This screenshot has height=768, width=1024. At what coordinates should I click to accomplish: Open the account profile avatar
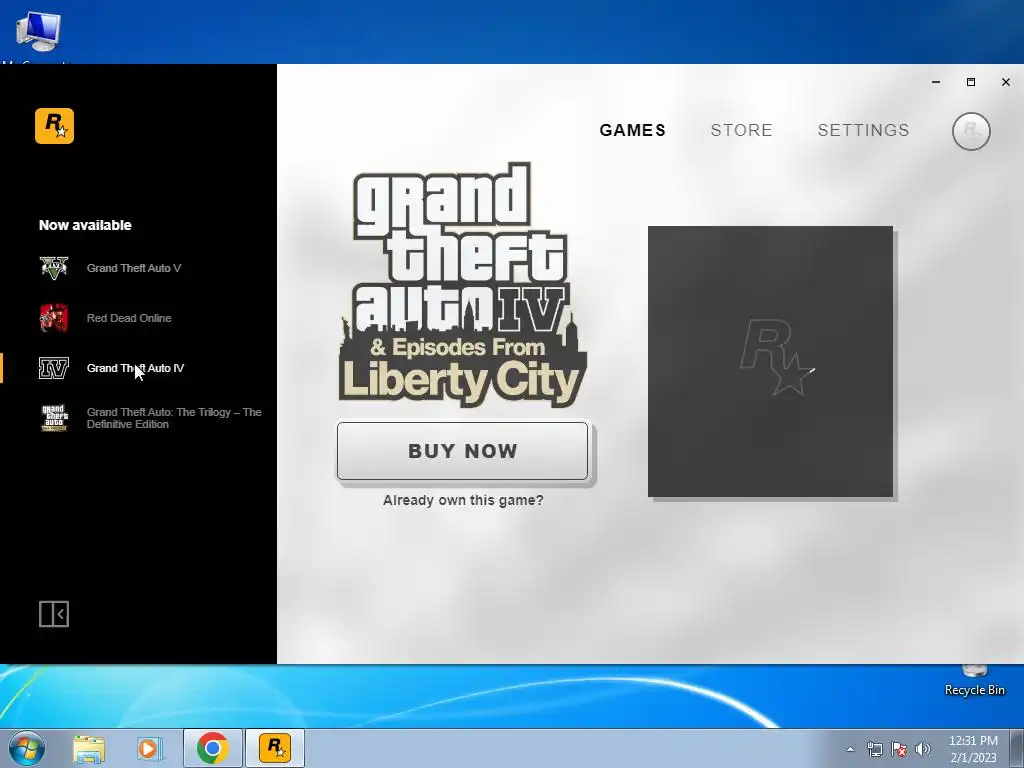[971, 131]
